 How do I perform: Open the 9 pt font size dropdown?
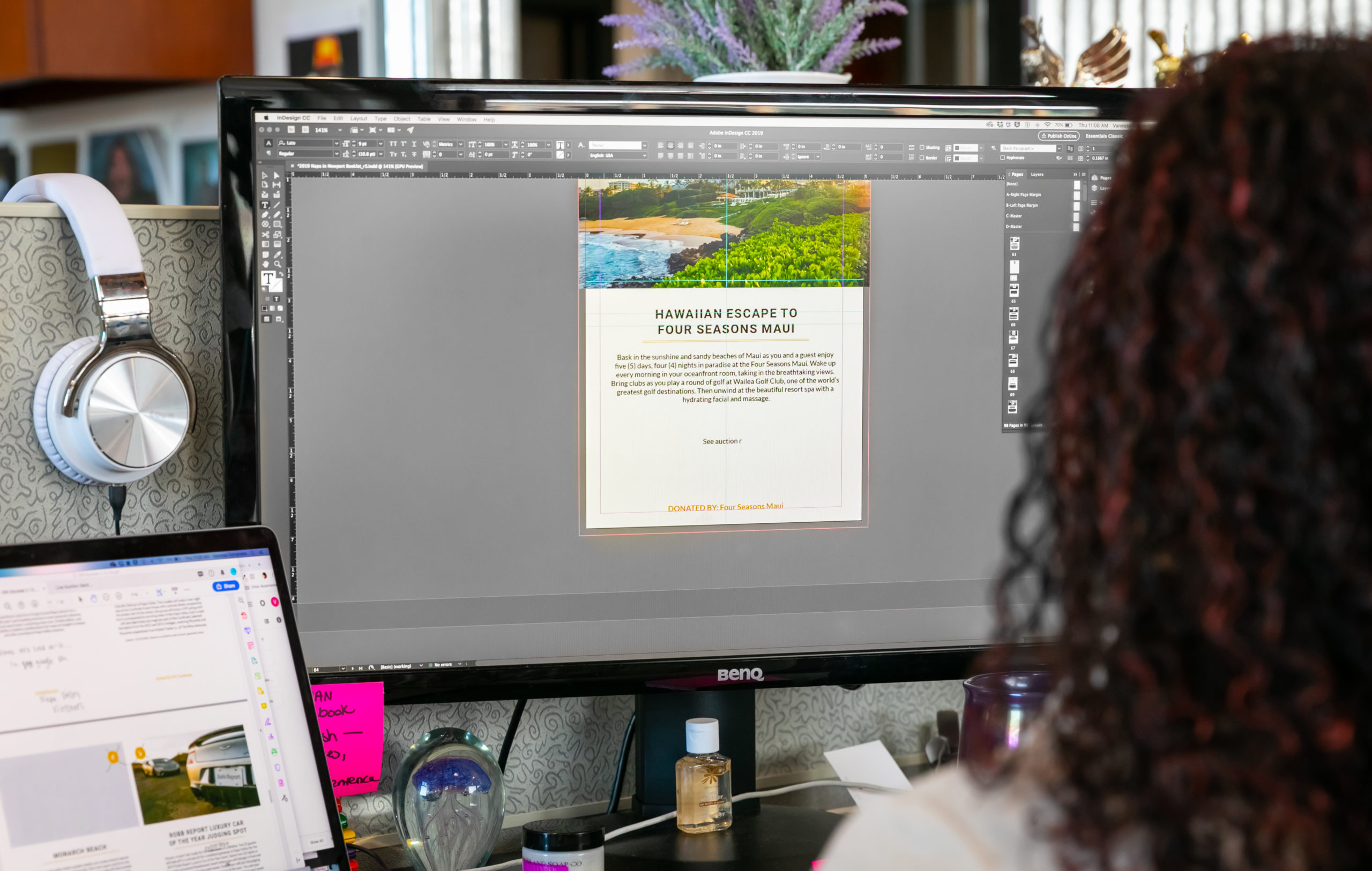380,144
